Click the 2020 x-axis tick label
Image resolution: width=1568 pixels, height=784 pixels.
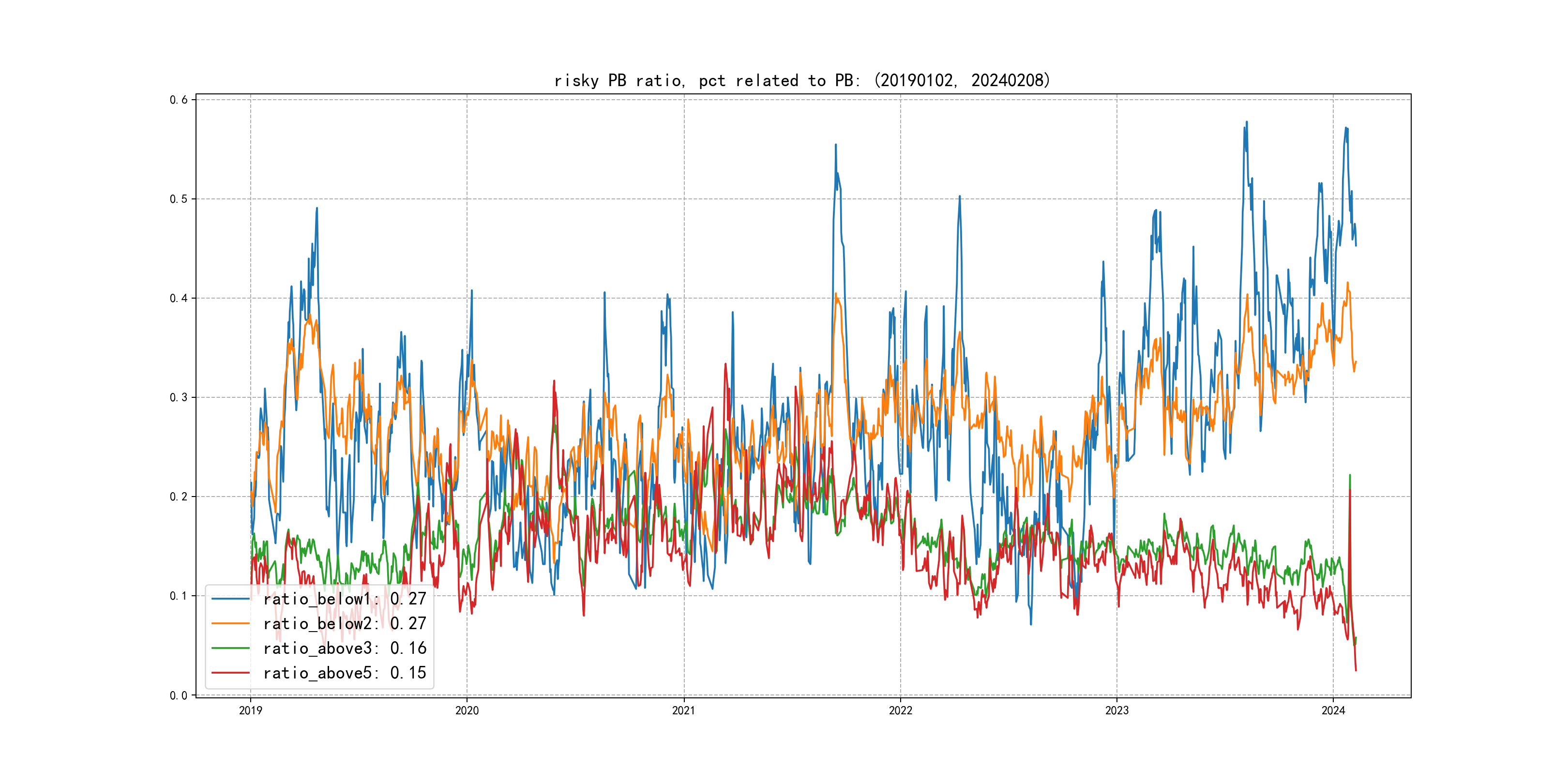click(467, 710)
